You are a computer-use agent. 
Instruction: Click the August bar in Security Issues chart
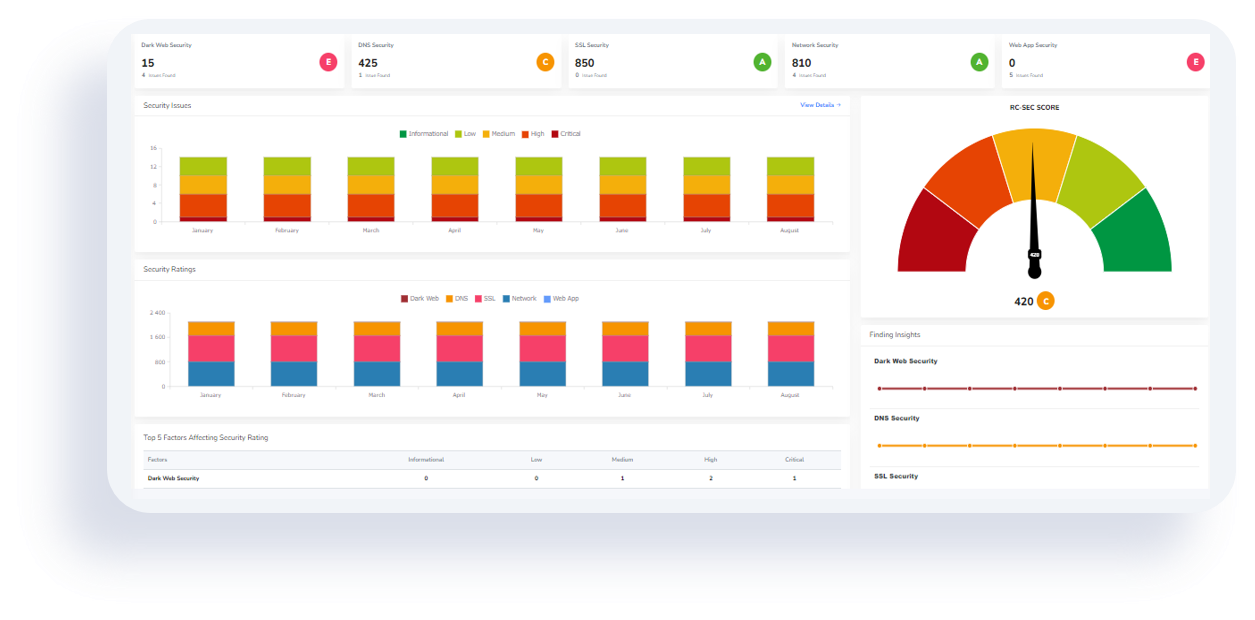click(789, 190)
